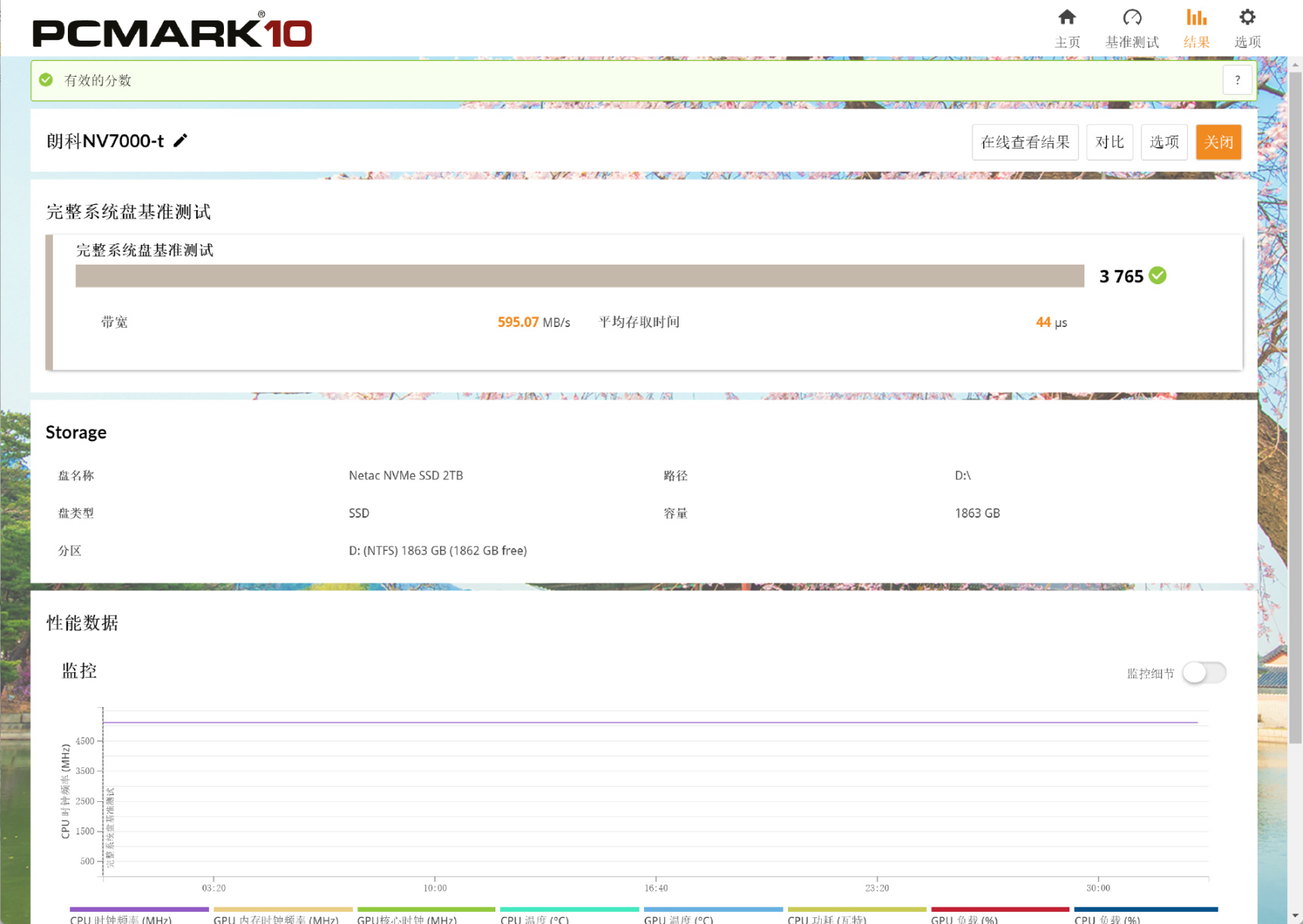
Task: Toggle the 监控细节 switch
Action: pos(1204,672)
